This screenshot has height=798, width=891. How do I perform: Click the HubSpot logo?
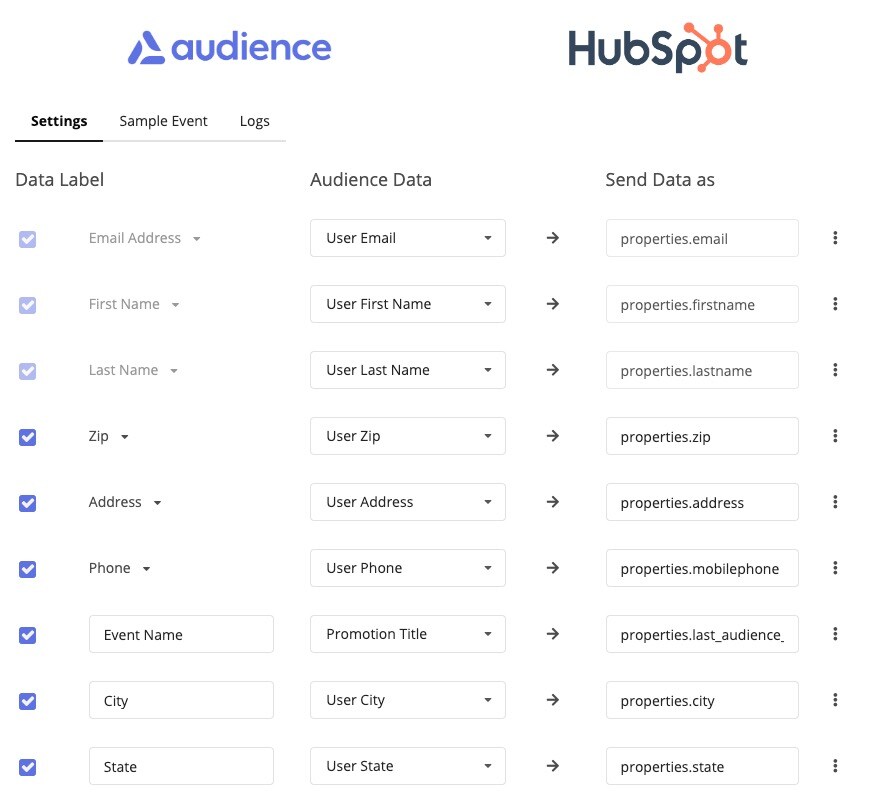[657, 49]
